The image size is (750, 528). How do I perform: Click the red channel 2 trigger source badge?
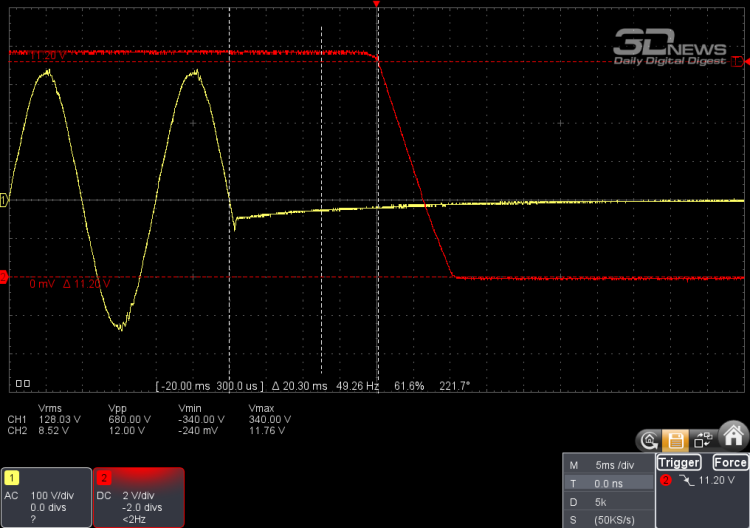[664, 480]
